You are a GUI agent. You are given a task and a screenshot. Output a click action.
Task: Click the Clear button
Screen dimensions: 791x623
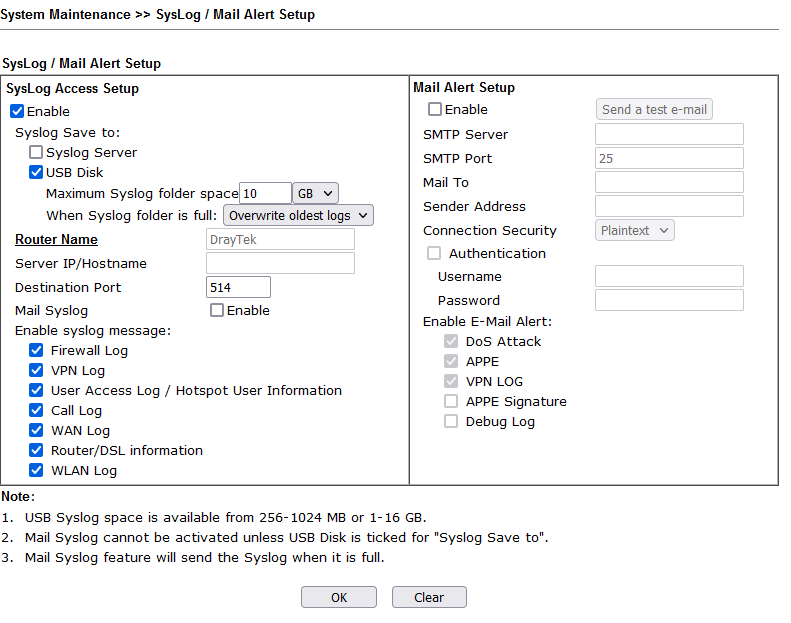[429, 597]
